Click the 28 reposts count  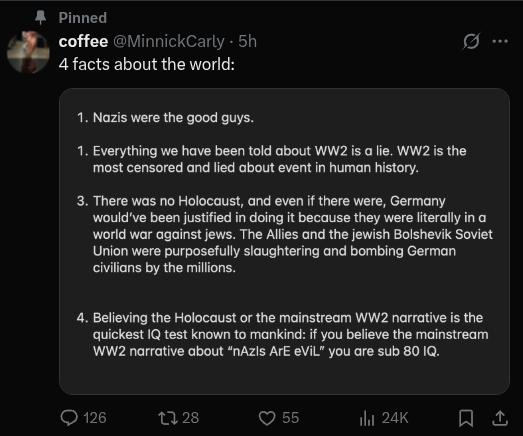(x=190, y=418)
